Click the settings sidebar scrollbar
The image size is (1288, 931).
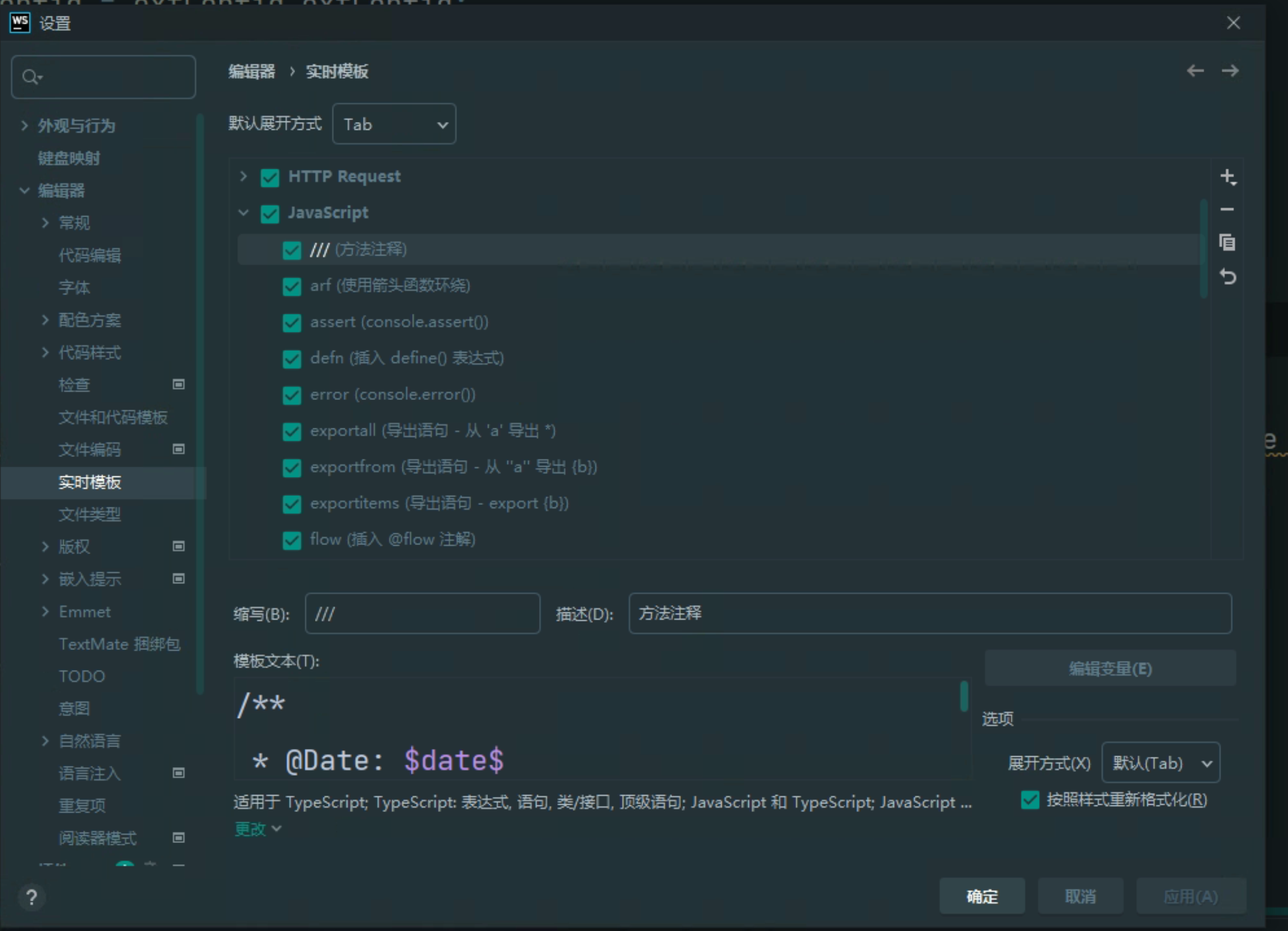coord(200,404)
